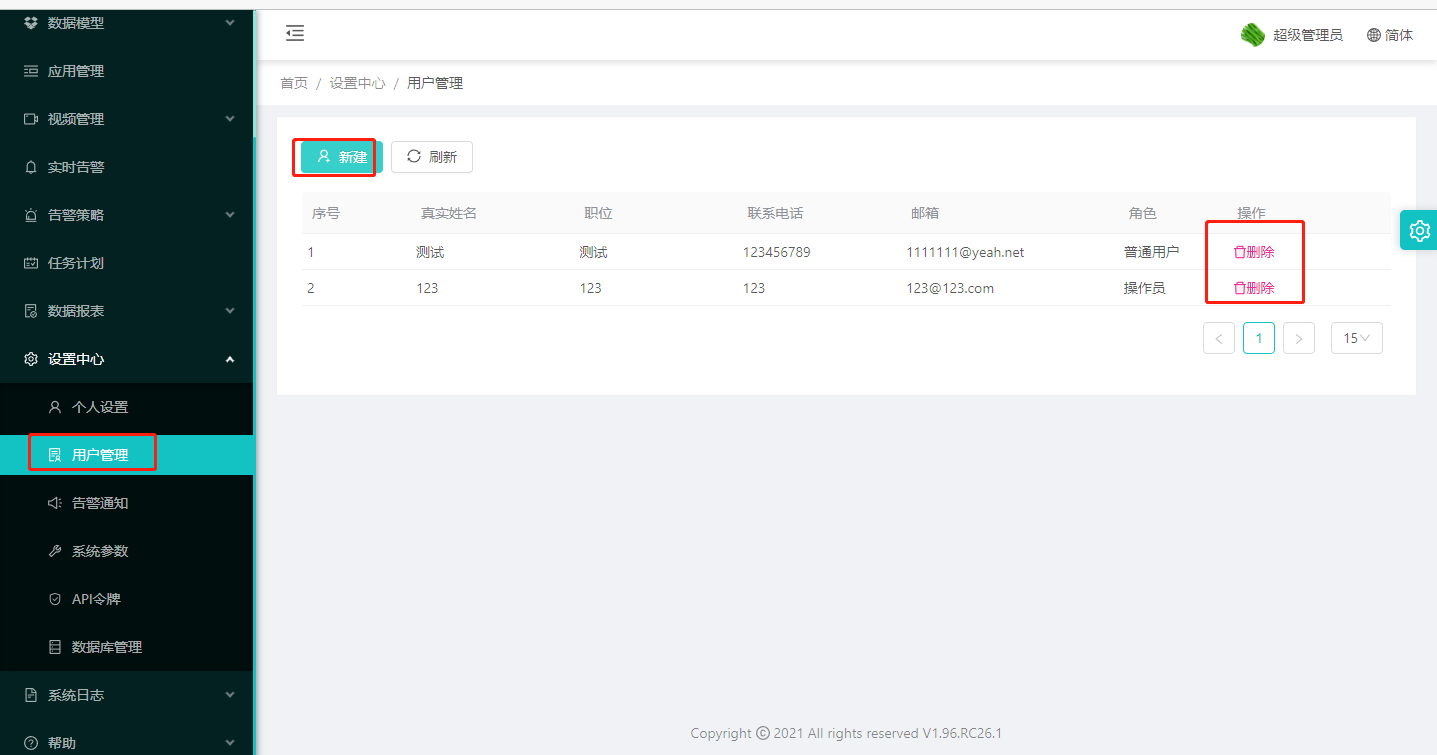Image resolution: width=1437 pixels, height=755 pixels.
Task: Select page 1 in pagination
Action: 1258,339
